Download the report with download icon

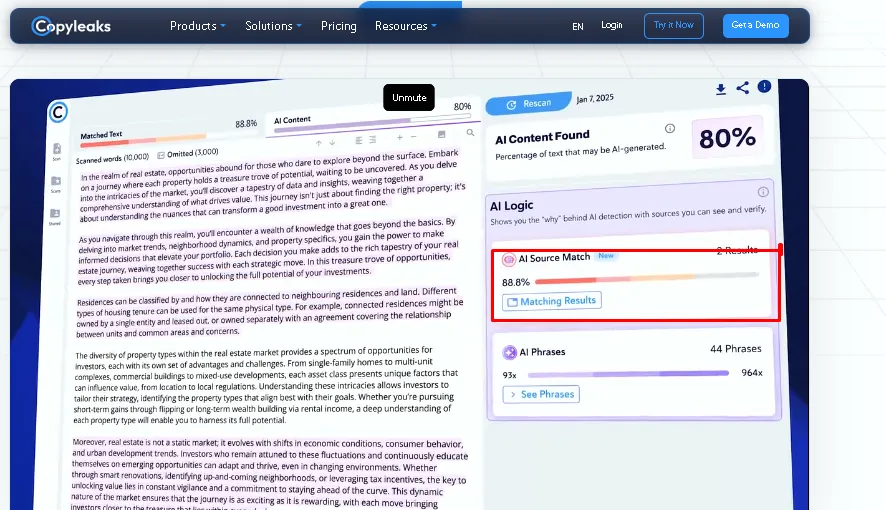point(720,89)
